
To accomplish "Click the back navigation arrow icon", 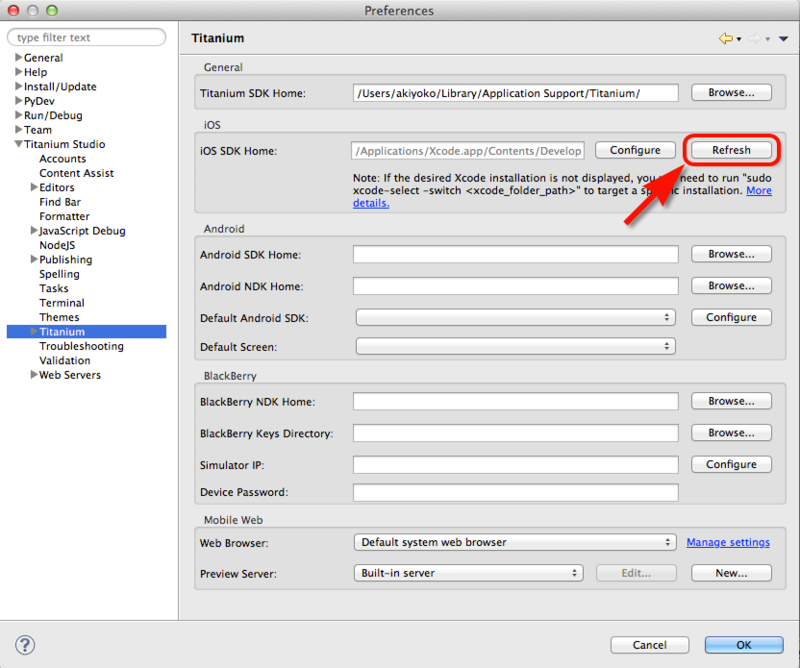I will point(725,38).
